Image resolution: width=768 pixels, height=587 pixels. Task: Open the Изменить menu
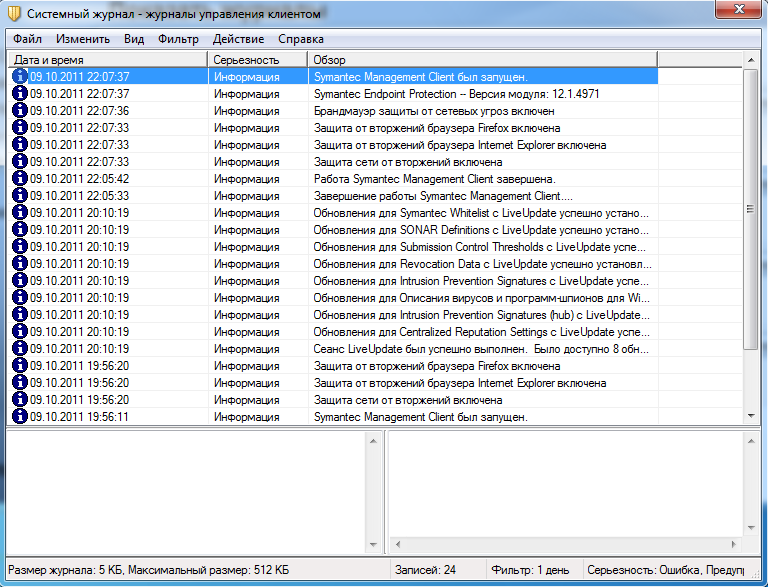tap(83, 39)
